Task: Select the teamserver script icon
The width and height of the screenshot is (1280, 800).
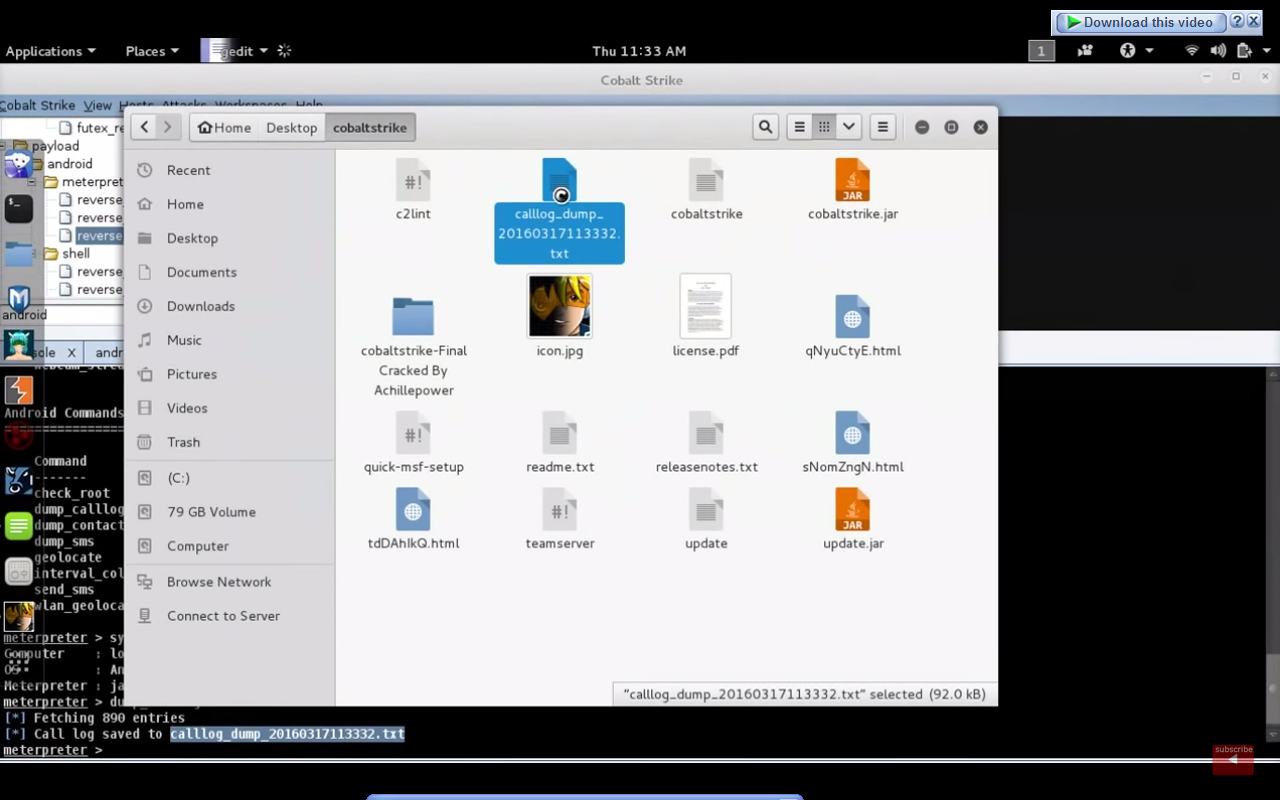Action: click(560, 509)
